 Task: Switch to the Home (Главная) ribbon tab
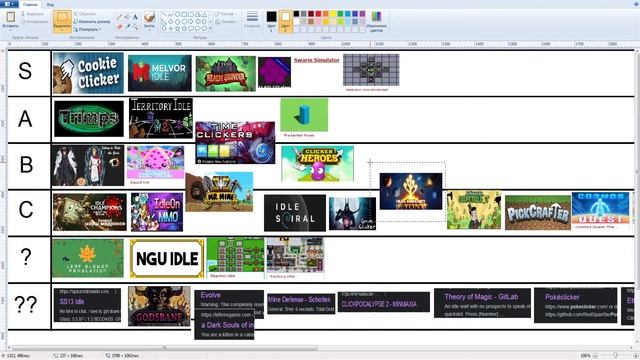(30, 4)
